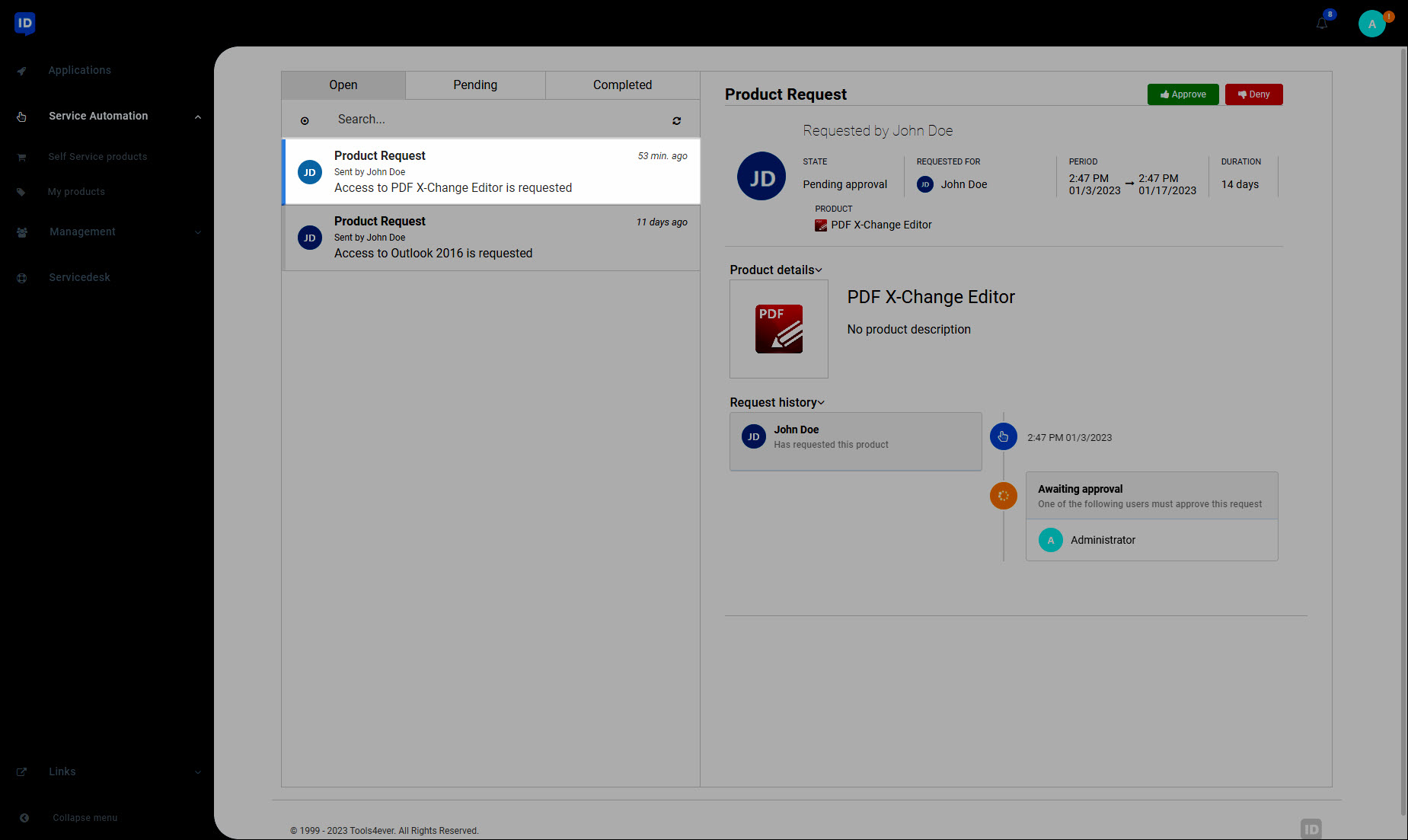Click the 11 days ago timestamp
Viewport: 1408px width, 840px height.
click(662, 222)
